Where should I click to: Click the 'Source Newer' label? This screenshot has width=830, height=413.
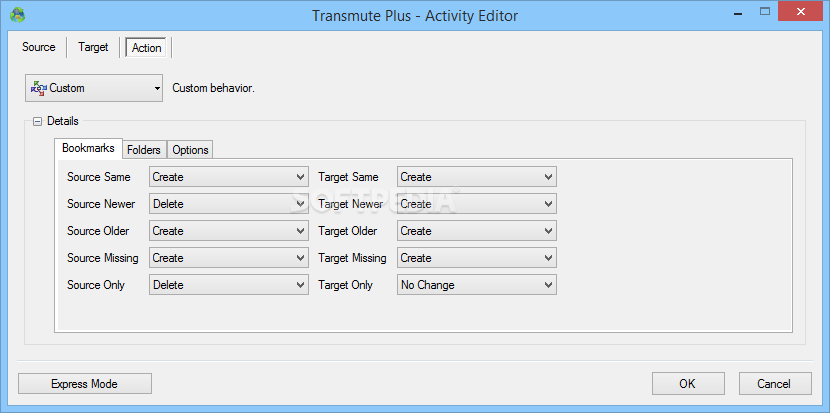101,204
